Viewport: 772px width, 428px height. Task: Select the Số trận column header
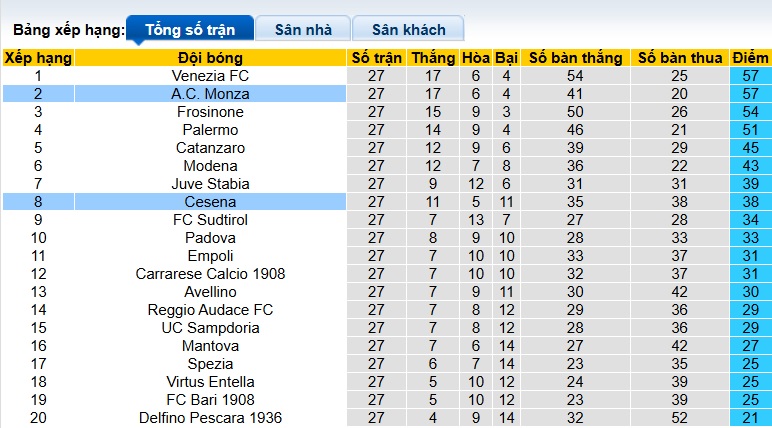pos(377,58)
